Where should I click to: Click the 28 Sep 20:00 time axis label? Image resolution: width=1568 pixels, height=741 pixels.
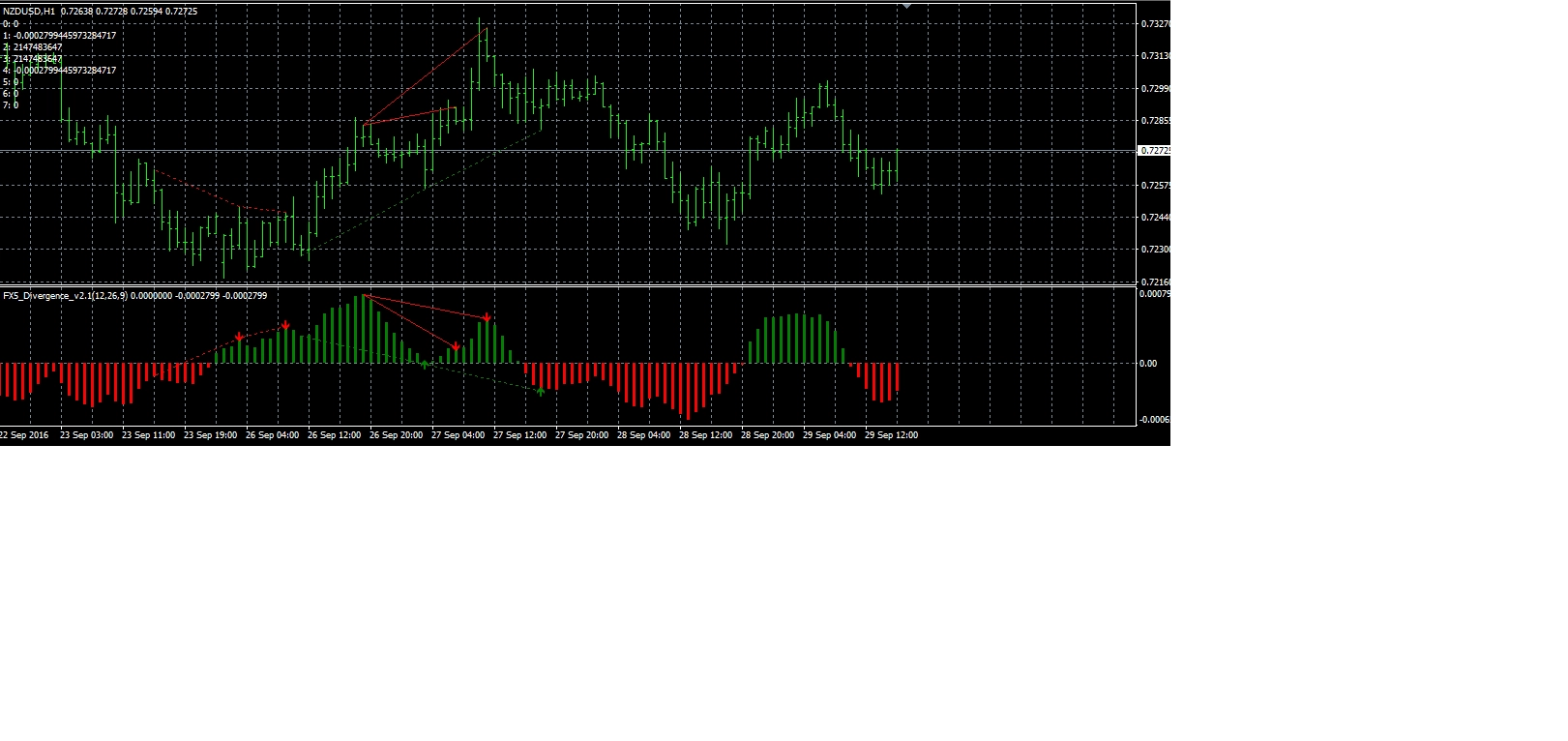767,435
